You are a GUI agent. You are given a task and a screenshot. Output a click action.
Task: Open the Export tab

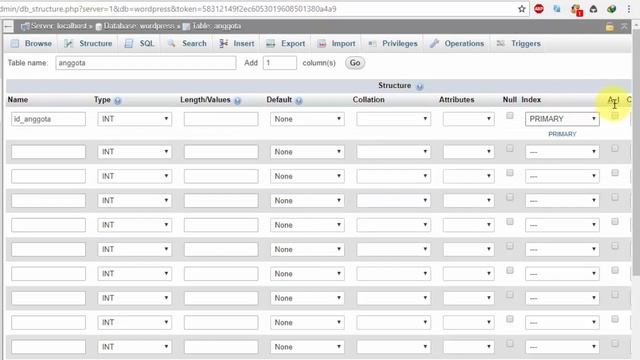coord(286,43)
